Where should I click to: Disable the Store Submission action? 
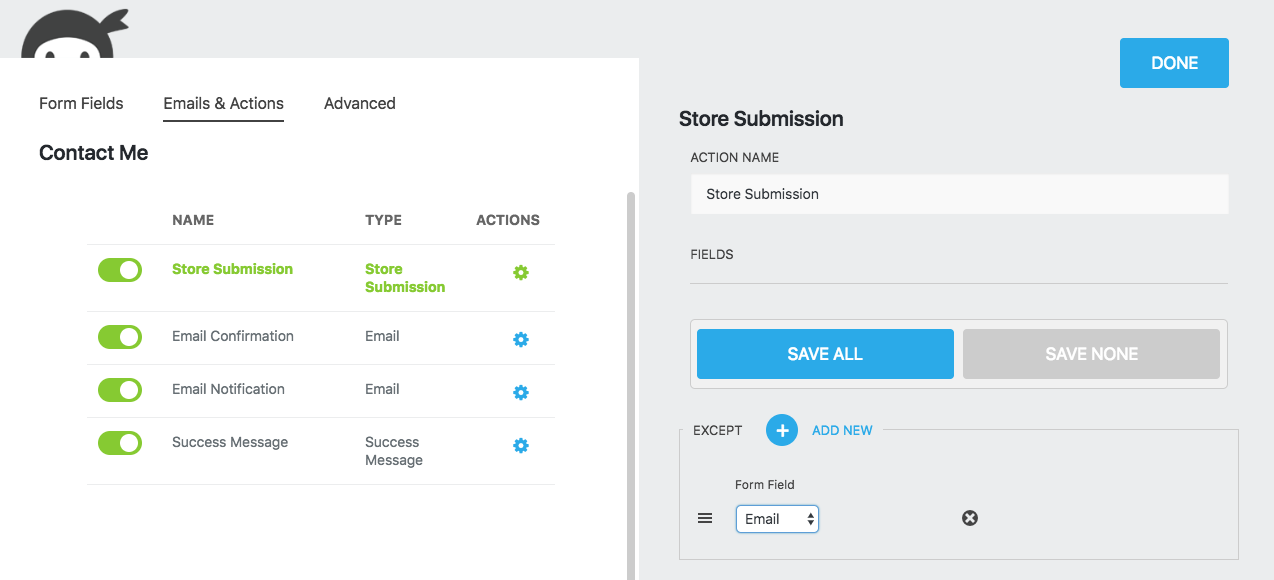pos(119,270)
